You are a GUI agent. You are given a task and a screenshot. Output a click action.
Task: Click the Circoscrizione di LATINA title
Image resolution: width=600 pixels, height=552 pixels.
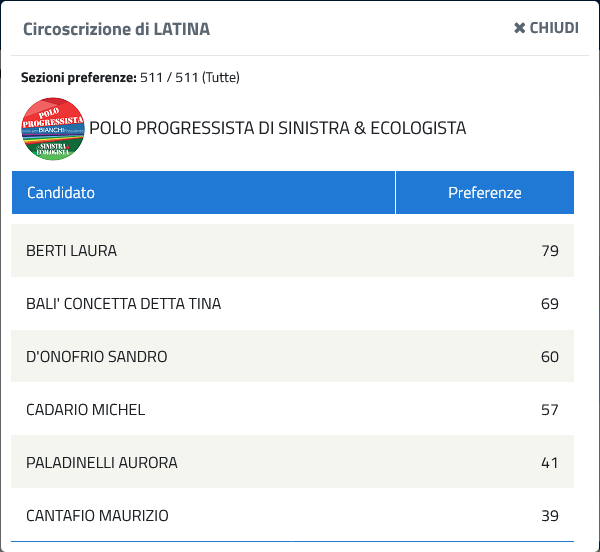click(116, 29)
